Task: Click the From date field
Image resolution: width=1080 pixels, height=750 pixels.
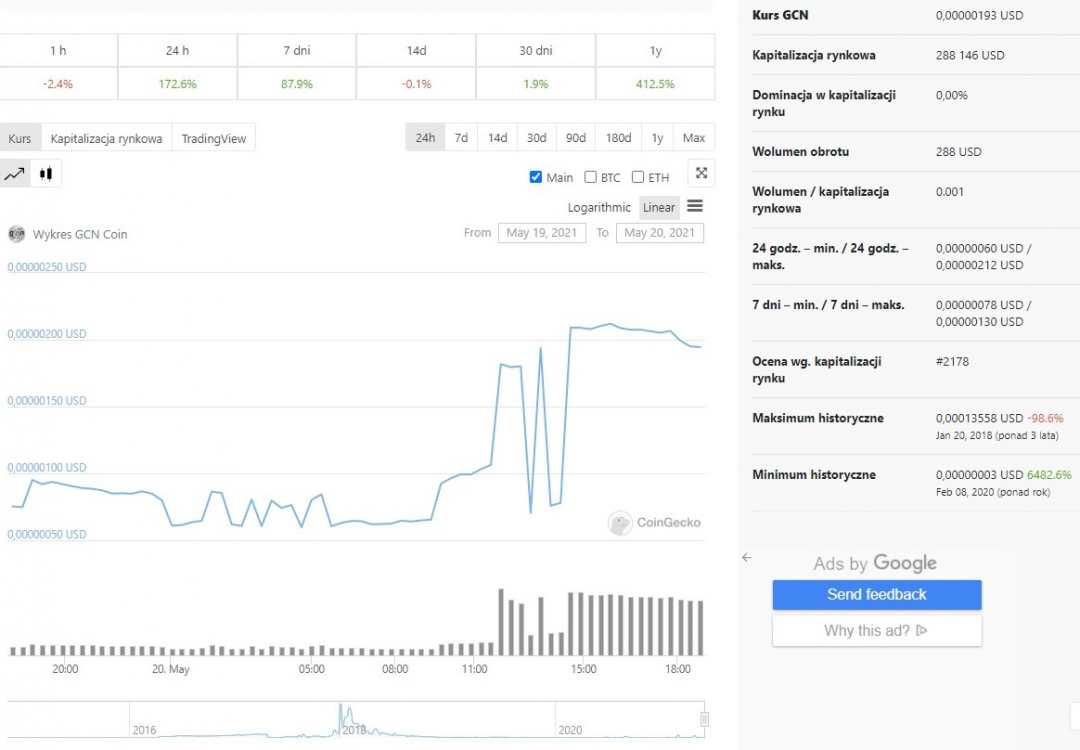Action: pyautogui.click(x=541, y=233)
